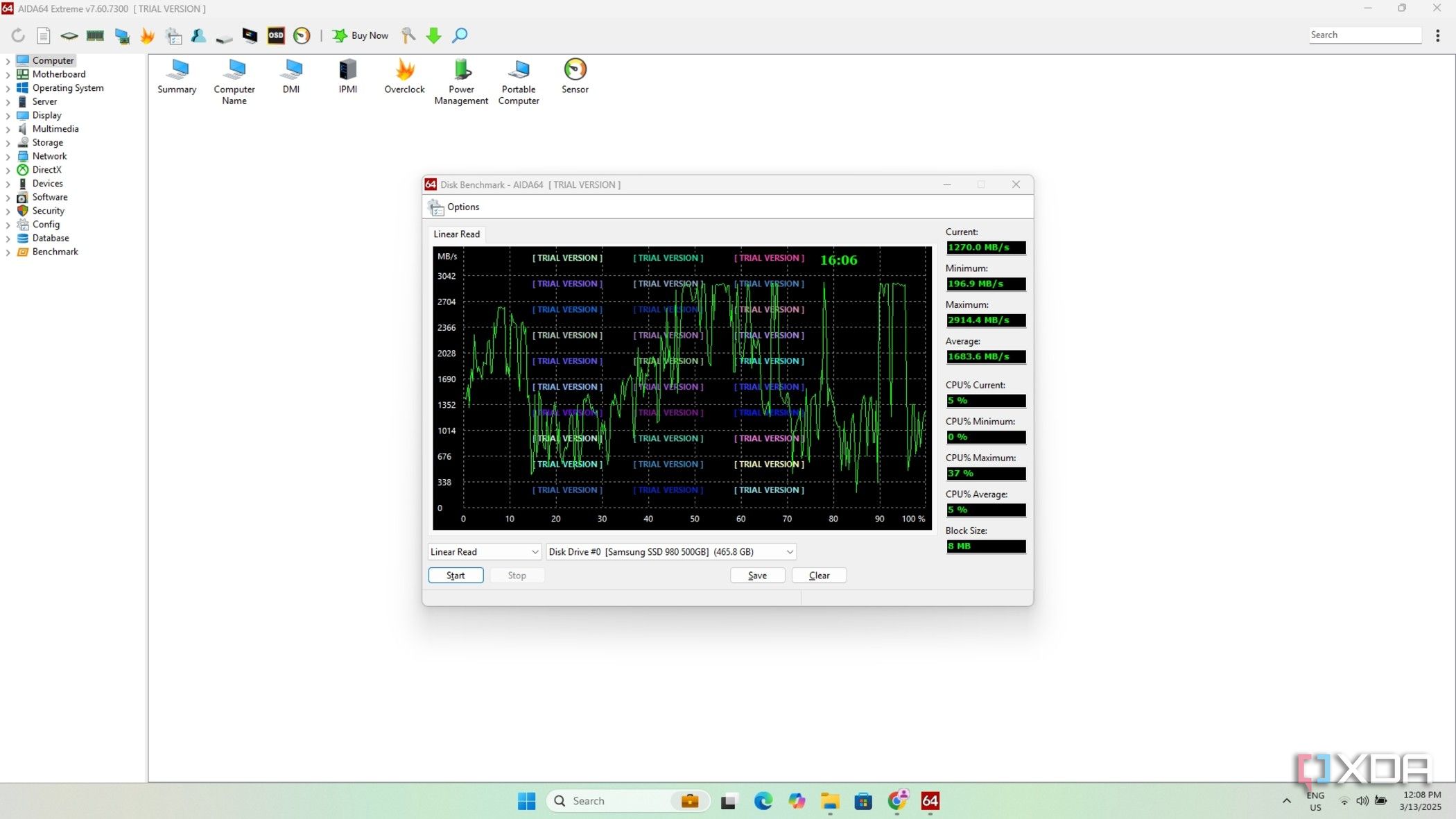
Task: Select Operating System in the tree
Action: [x=68, y=88]
